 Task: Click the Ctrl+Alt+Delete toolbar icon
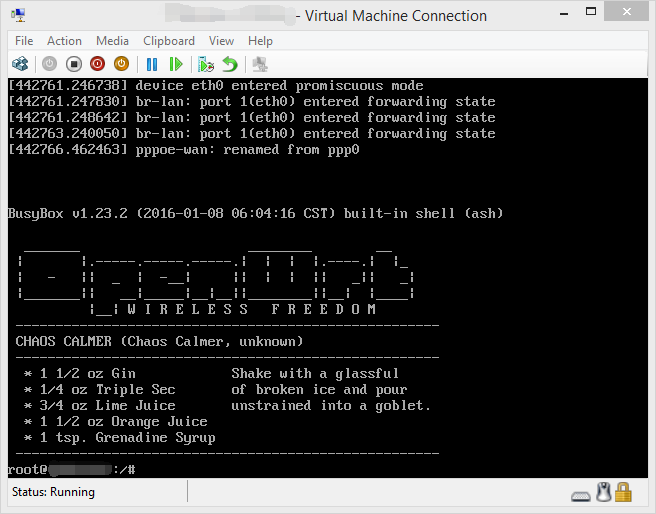(x=20, y=64)
